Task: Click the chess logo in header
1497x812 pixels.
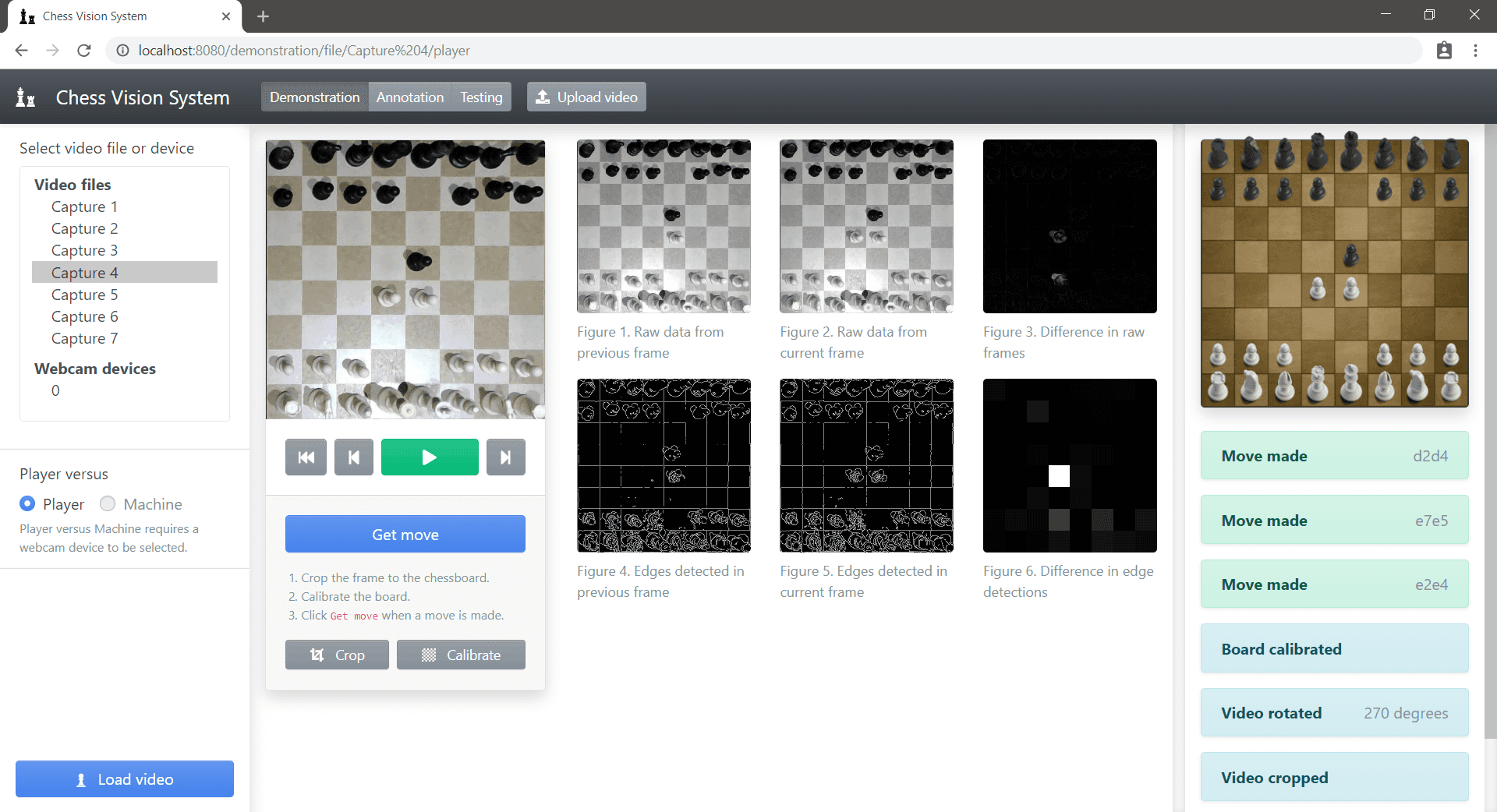Action: tap(26, 97)
